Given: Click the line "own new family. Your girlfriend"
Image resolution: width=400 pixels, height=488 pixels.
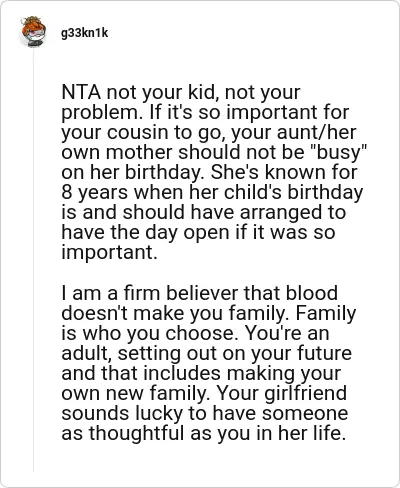Looking at the screenshot, I should click(204, 394).
